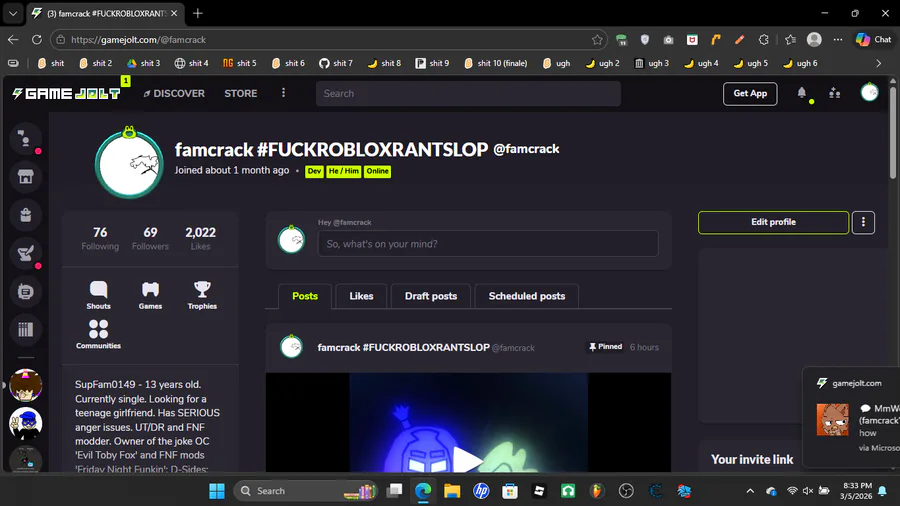View Communities on the profile
This screenshot has height=506, width=900.
coord(99,334)
